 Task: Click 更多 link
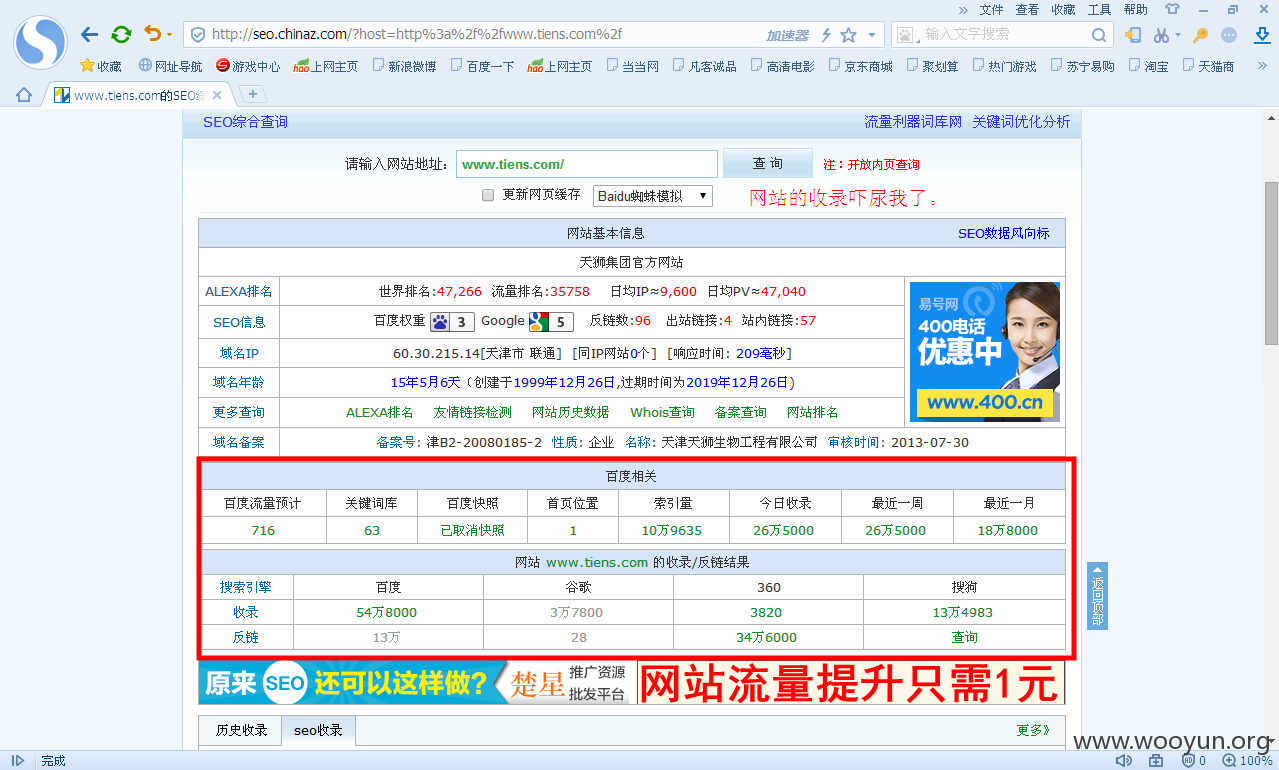tap(1033, 730)
